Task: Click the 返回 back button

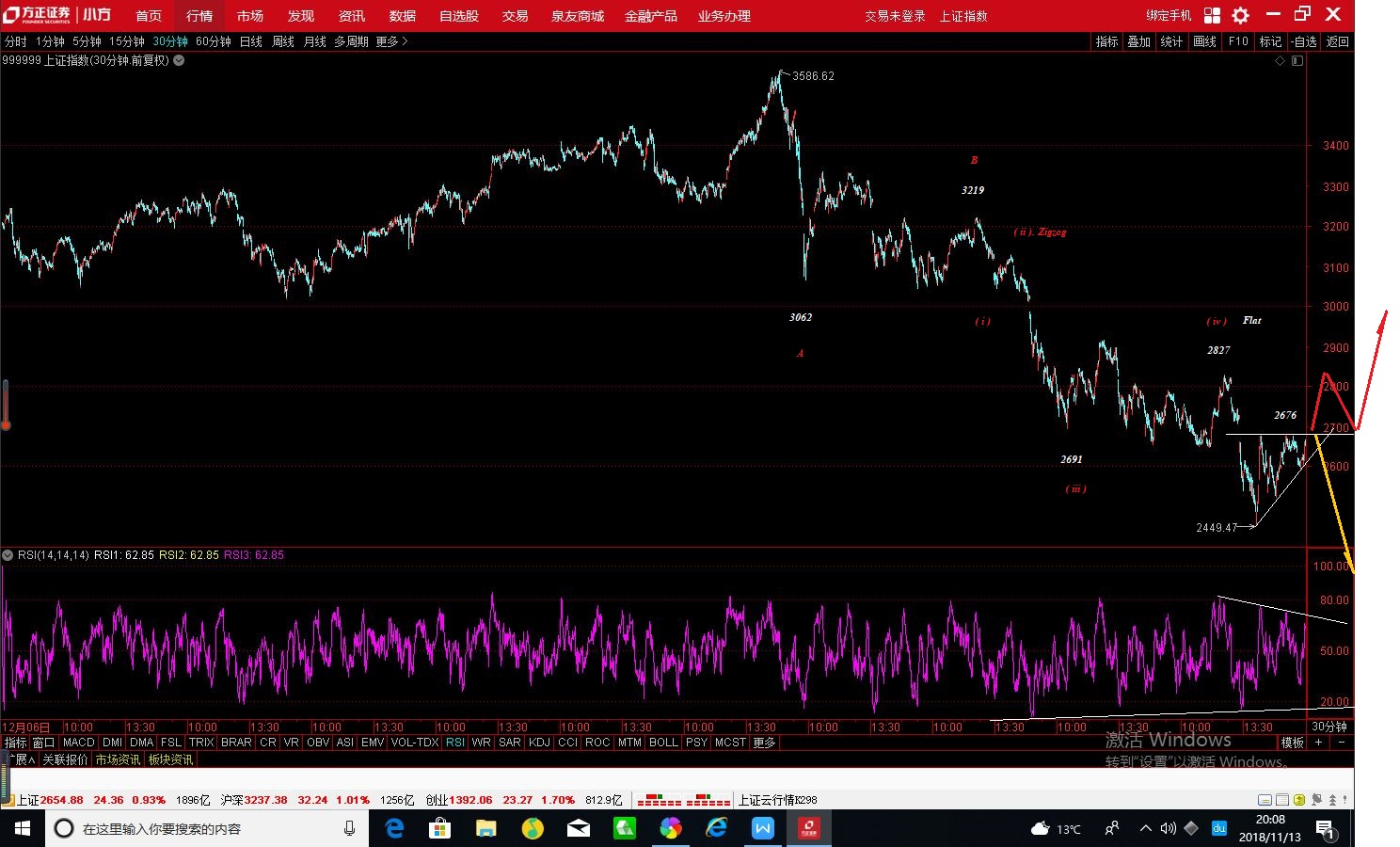Action: click(1337, 41)
